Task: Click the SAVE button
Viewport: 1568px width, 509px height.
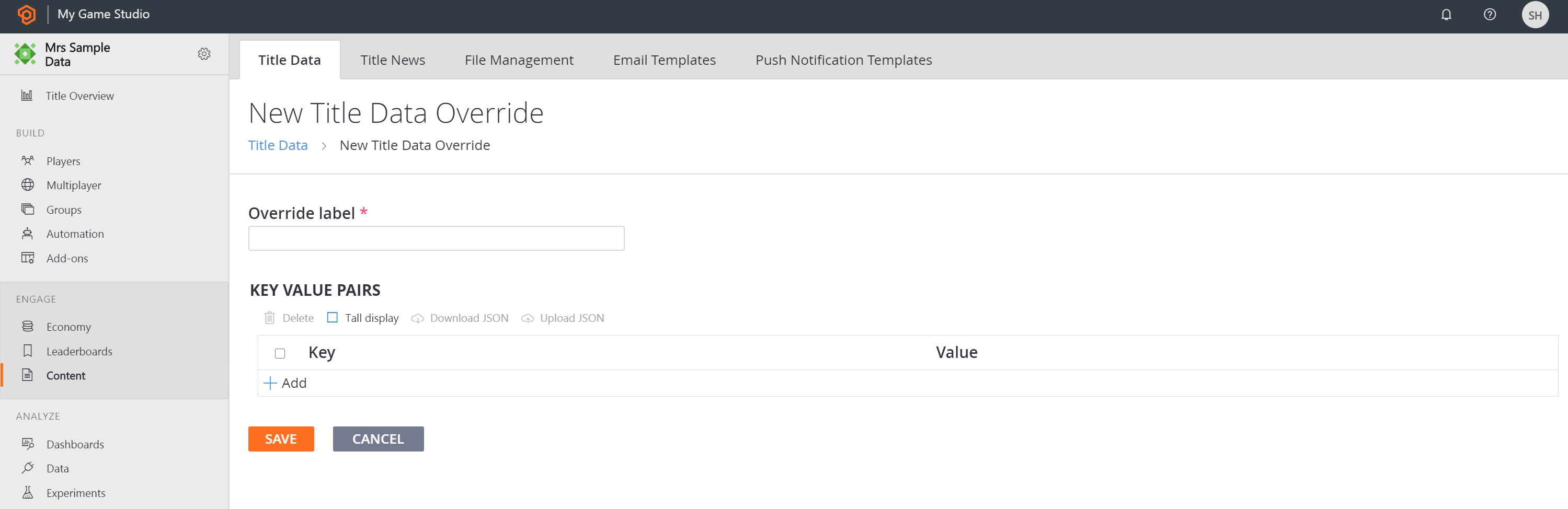Action: (x=281, y=438)
